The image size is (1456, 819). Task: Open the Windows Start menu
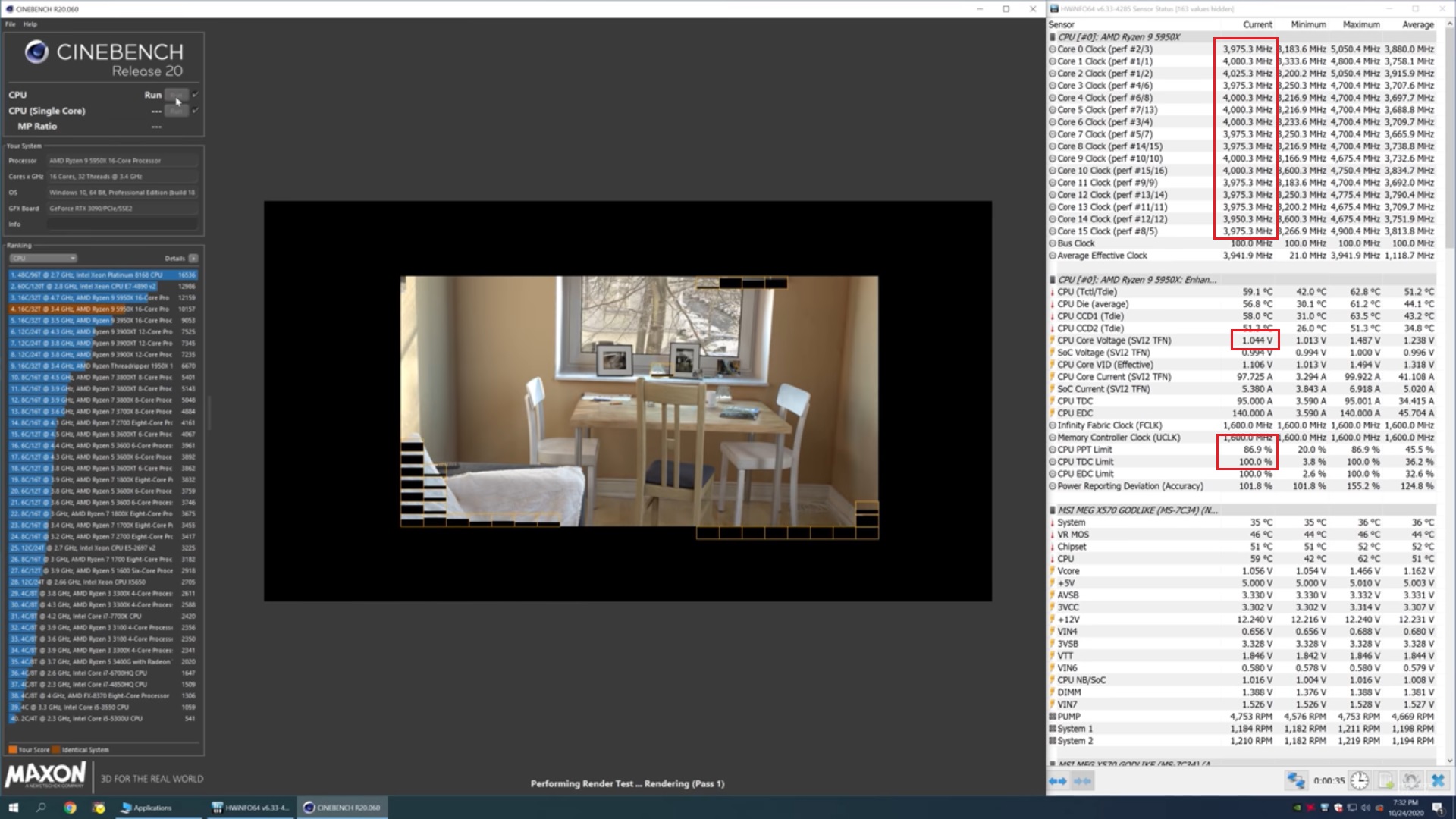[x=13, y=808]
